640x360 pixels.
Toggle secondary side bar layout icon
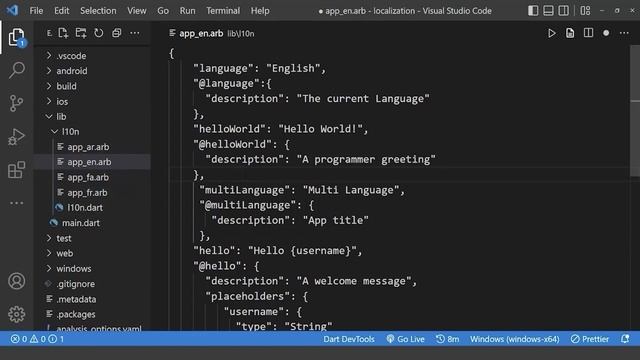[x=564, y=11]
